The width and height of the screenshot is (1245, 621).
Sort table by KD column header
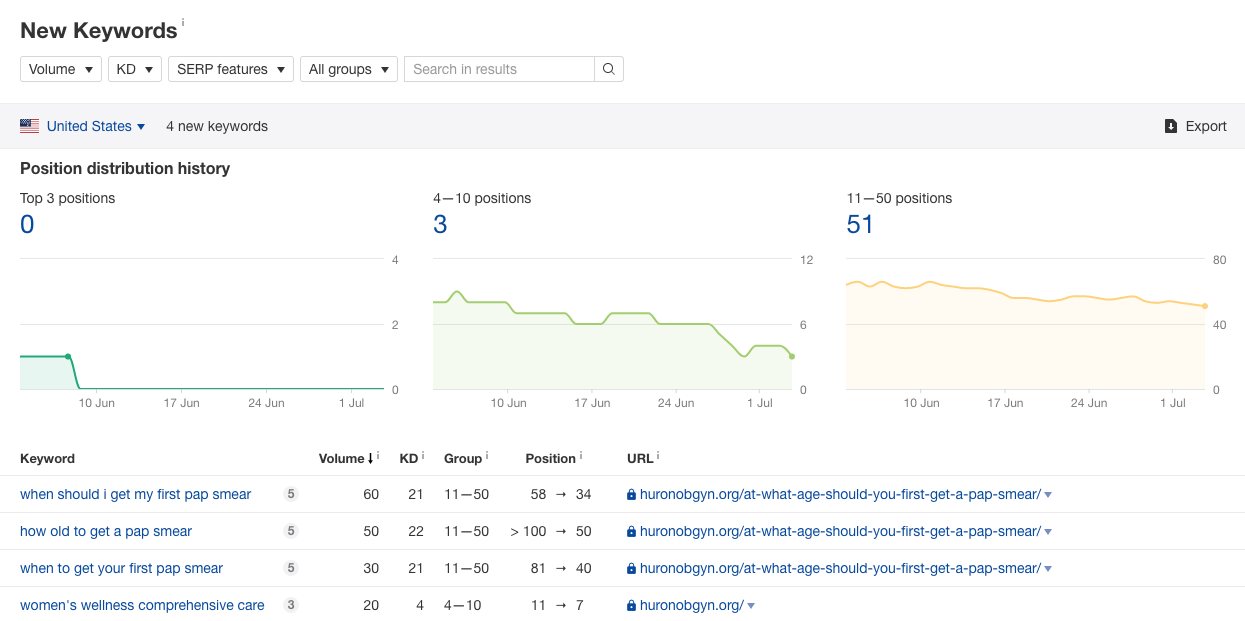point(408,458)
